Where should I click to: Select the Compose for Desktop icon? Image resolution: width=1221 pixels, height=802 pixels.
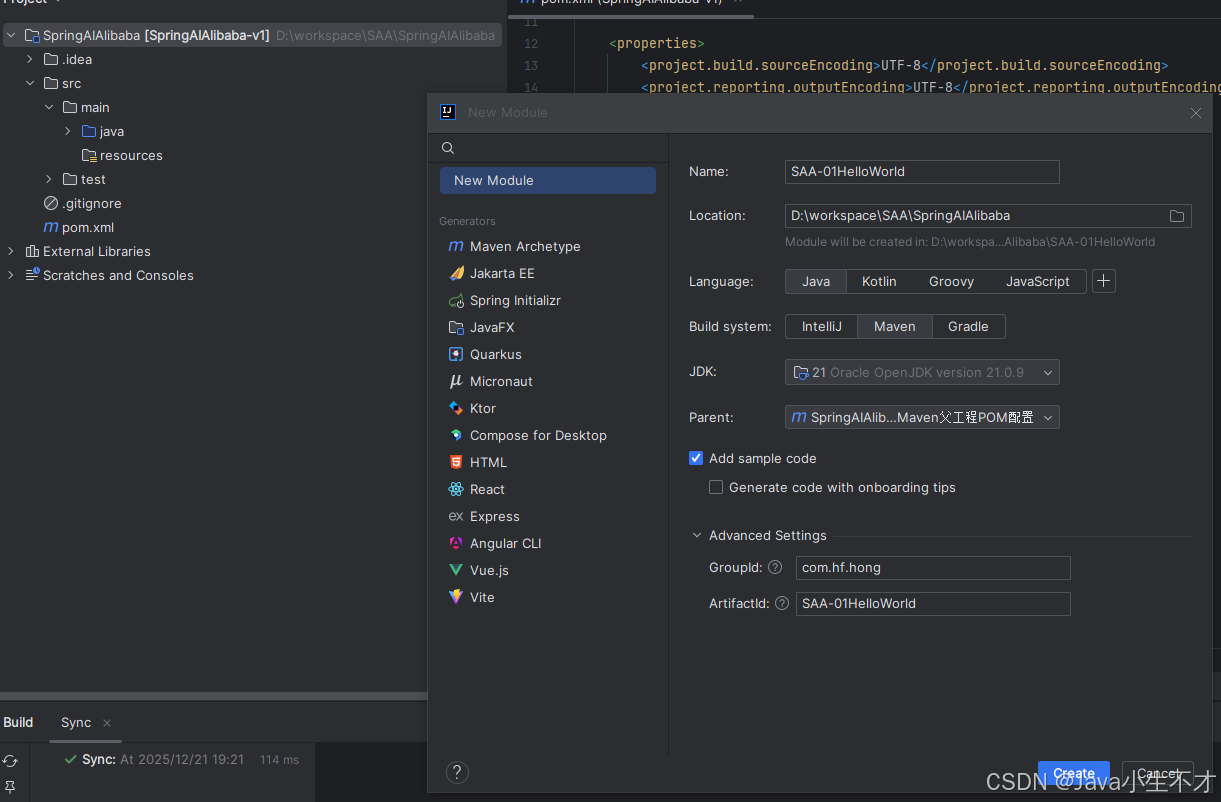tap(456, 435)
